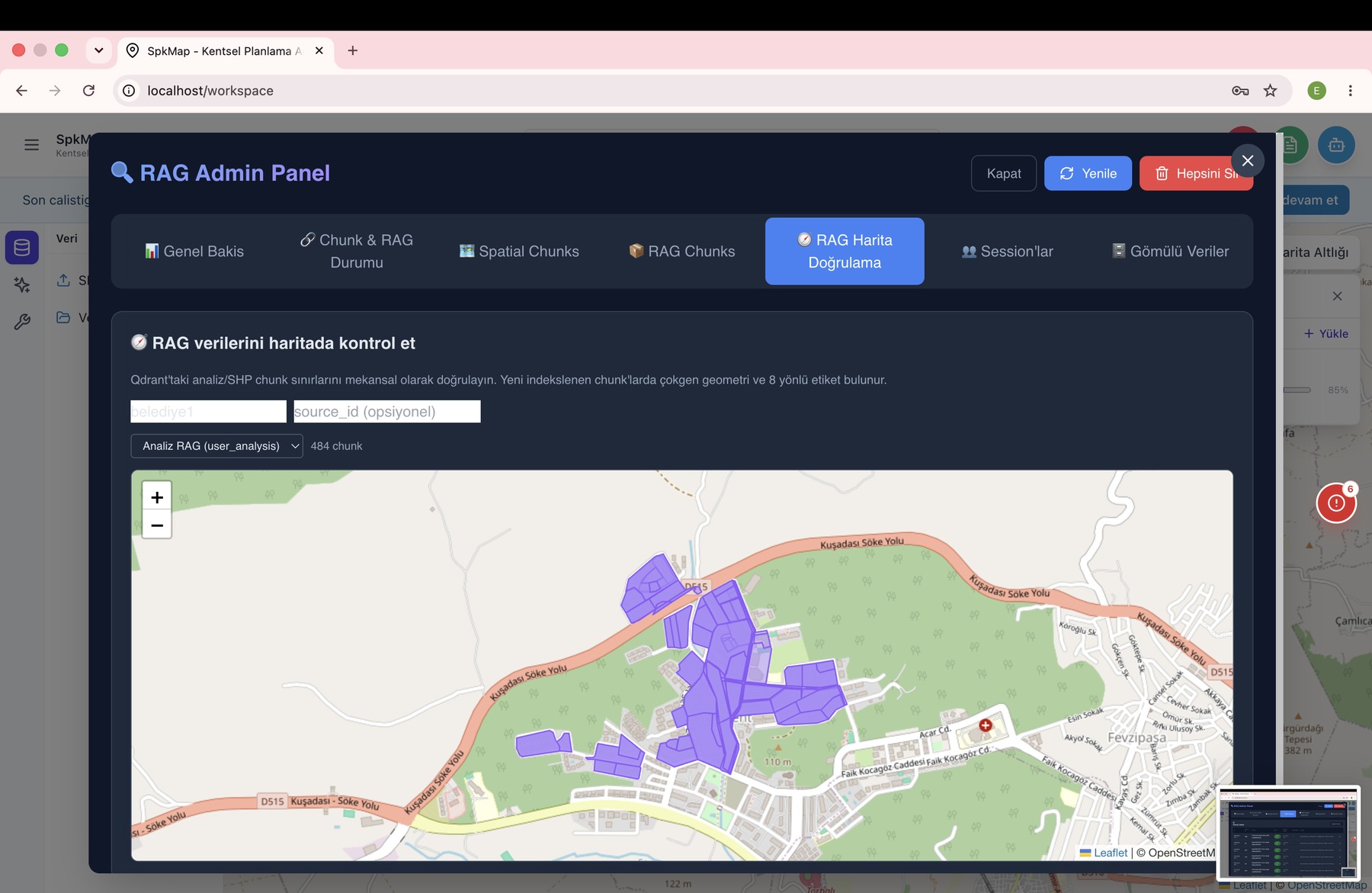Image resolution: width=1372 pixels, height=893 pixels.
Task: Zoom out on the map with minus
Action: tap(157, 525)
